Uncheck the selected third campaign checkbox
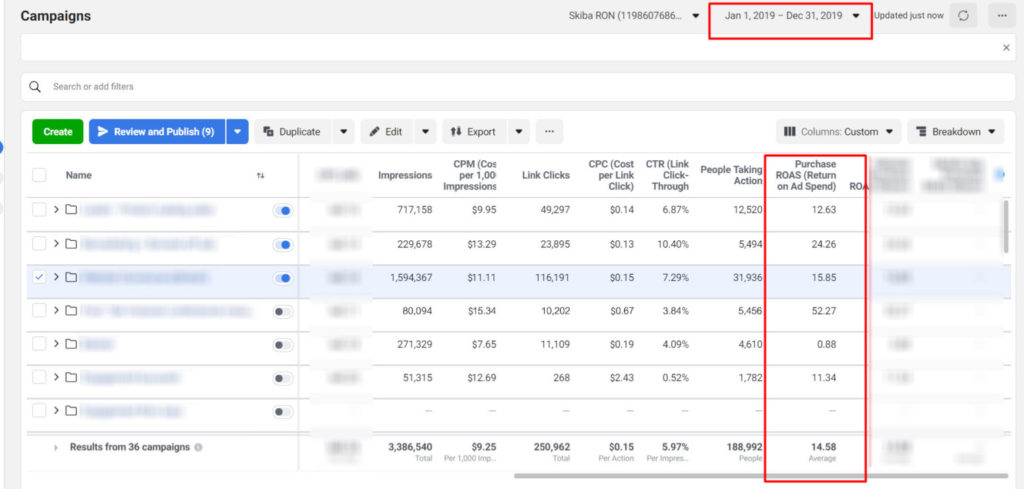Image resolution: width=1024 pixels, height=489 pixels. 39,277
